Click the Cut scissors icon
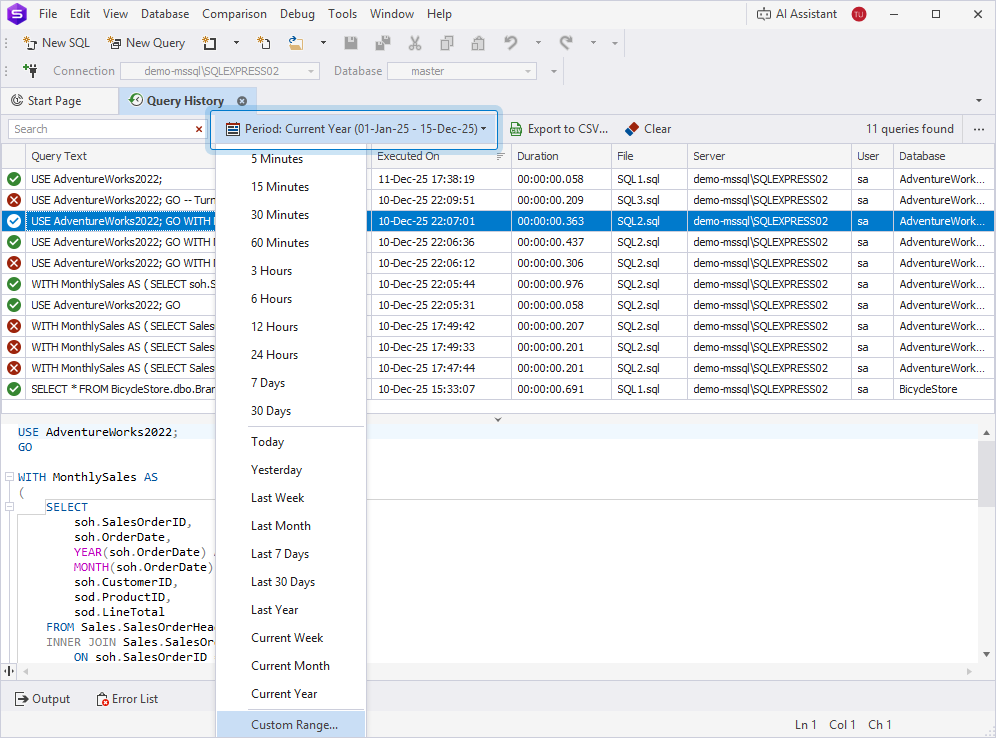 click(415, 43)
